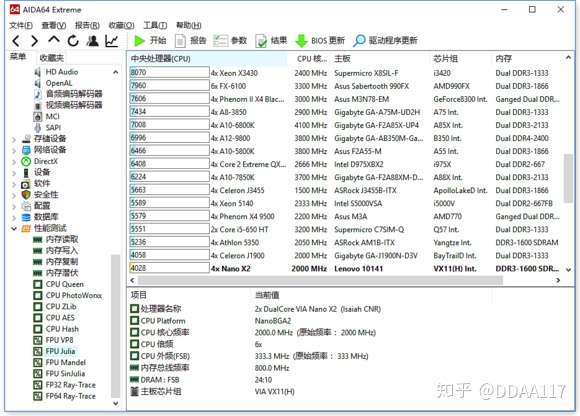
Task: Toggle the checkbox beside 处理器名称
Action: point(135,308)
